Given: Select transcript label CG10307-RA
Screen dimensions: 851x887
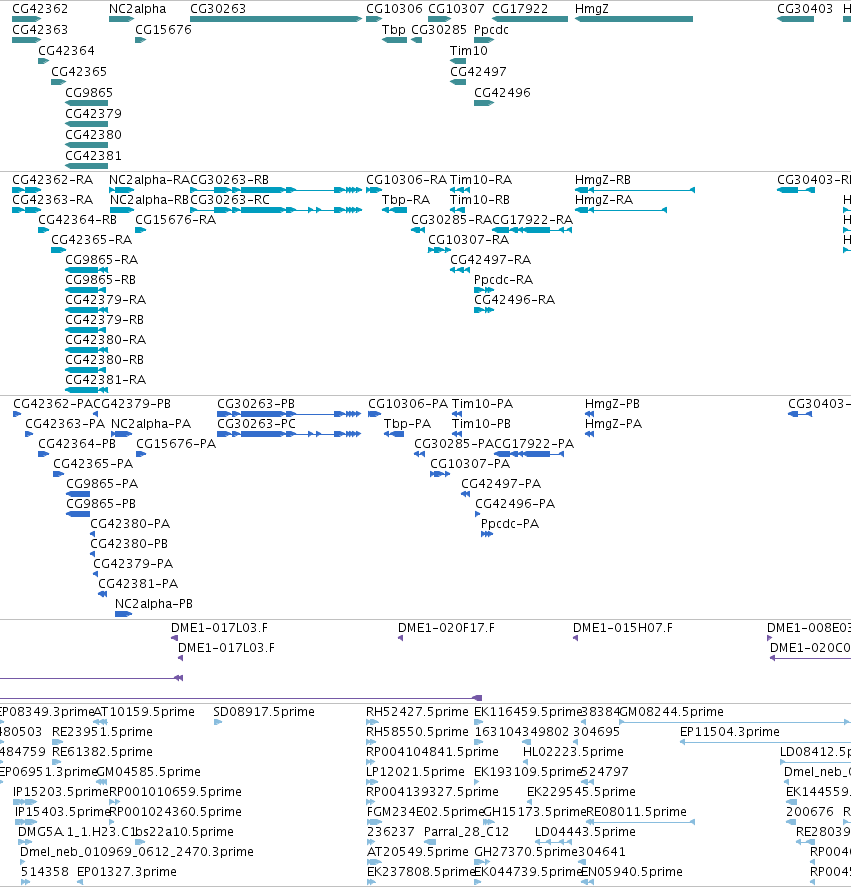Looking at the screenshot, I should coord(469,240).
